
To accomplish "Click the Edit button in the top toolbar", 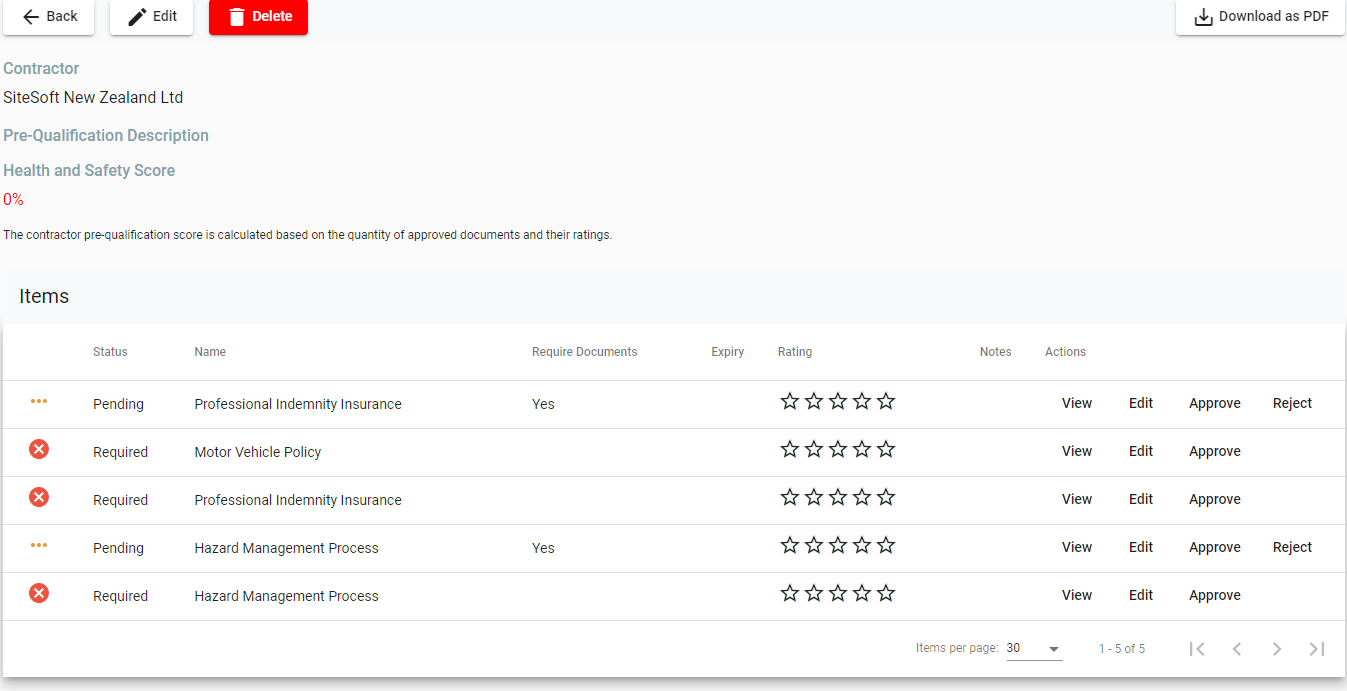I will (x=152, y=16).
